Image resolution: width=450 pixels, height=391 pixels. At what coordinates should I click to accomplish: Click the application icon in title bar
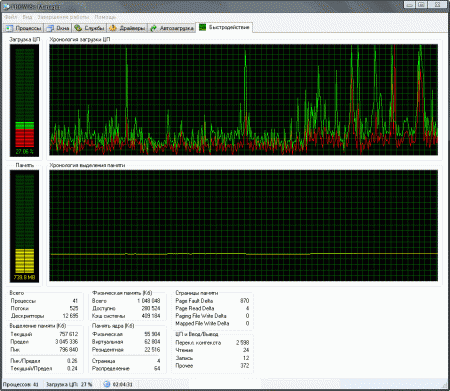[6, 7]
